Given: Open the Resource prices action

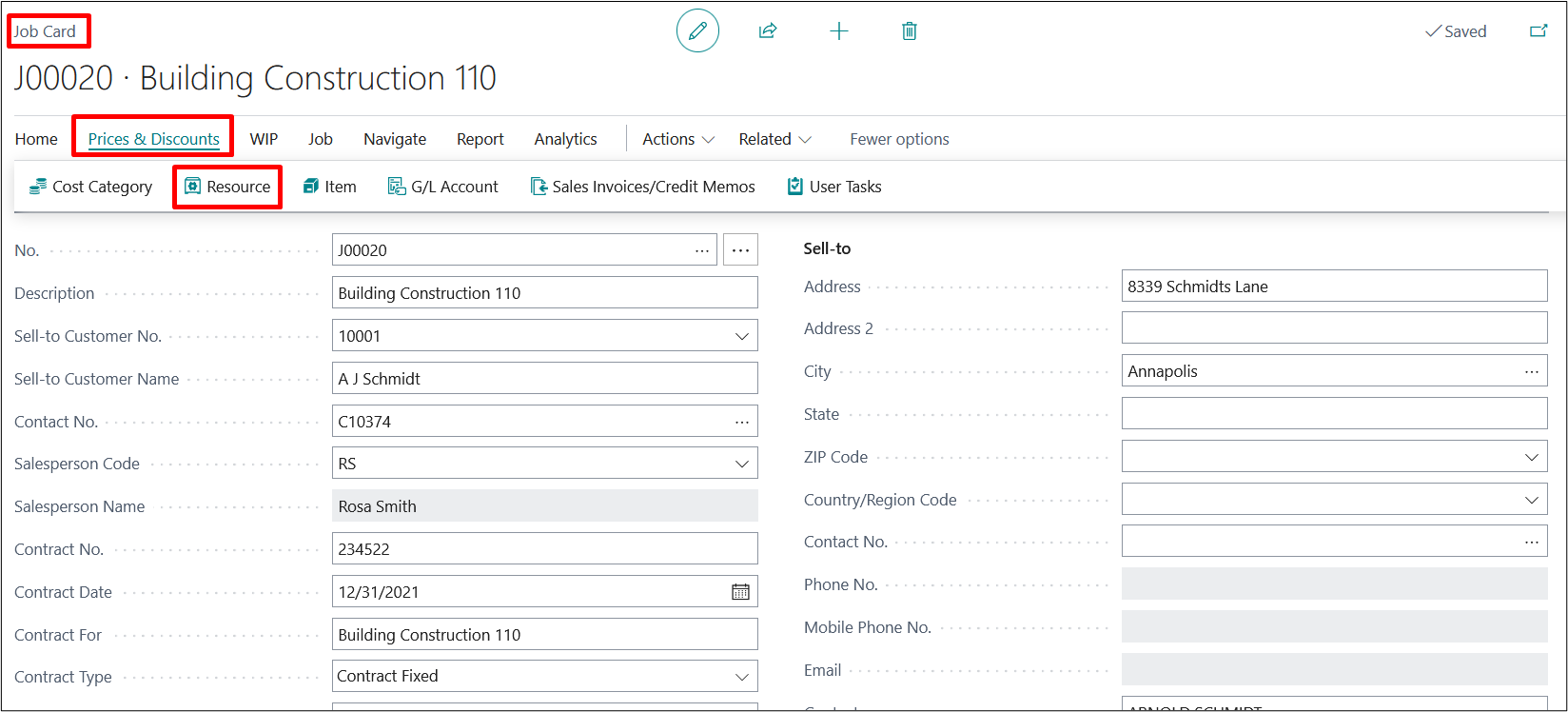Looking at the screenshot, I should (227, 187).
